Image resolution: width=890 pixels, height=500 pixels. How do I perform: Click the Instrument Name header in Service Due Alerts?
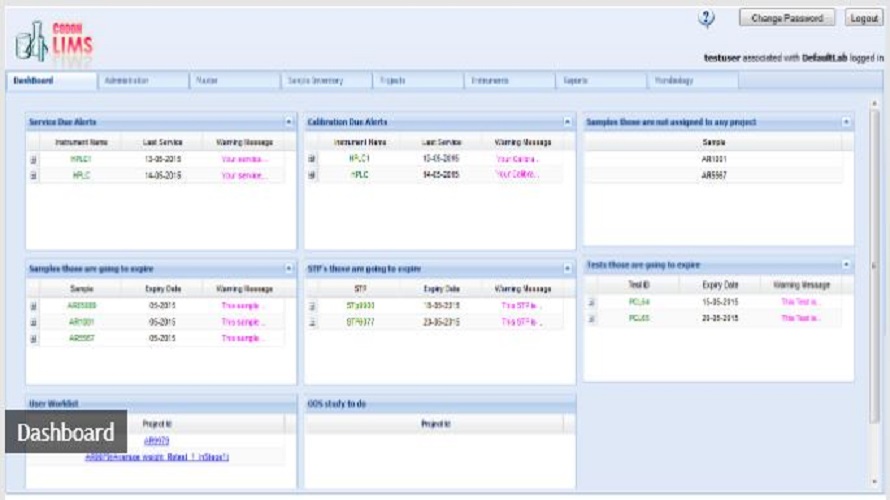[x=81, y=142]
